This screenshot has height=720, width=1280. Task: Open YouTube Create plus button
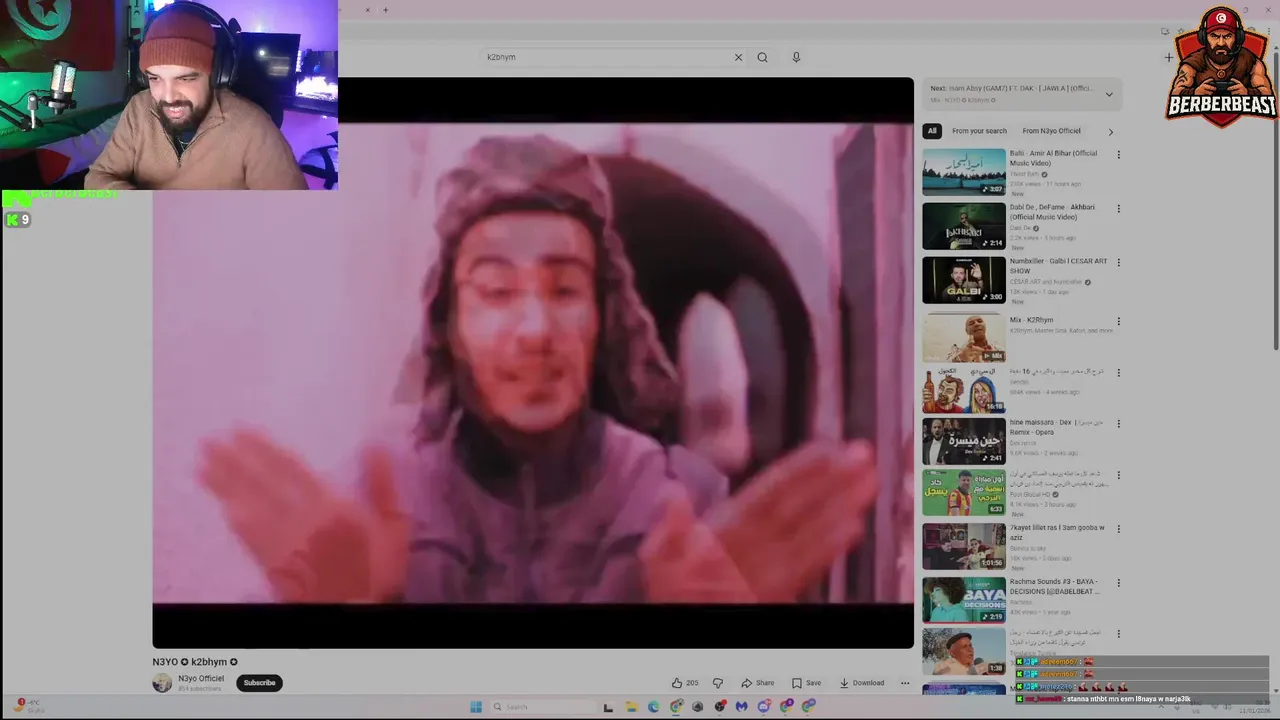1168,57
